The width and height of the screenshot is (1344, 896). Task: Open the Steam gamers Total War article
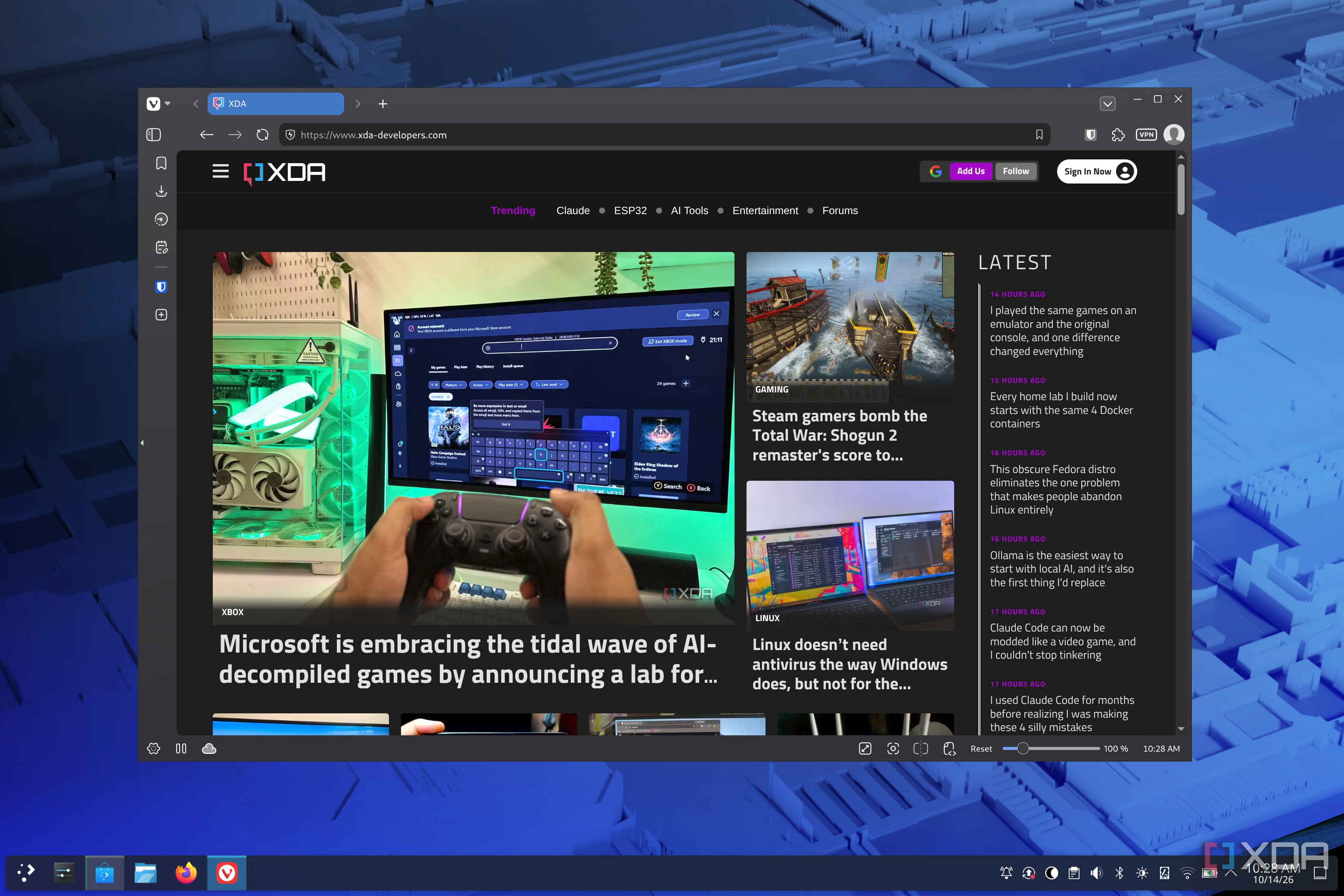tap(840, 436)
